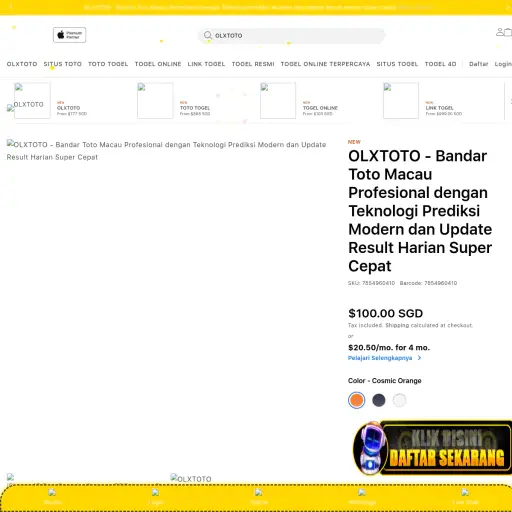
Task: Click the next arrow on announcement bar
Action: pyautogui.click(x=508, y=7)
